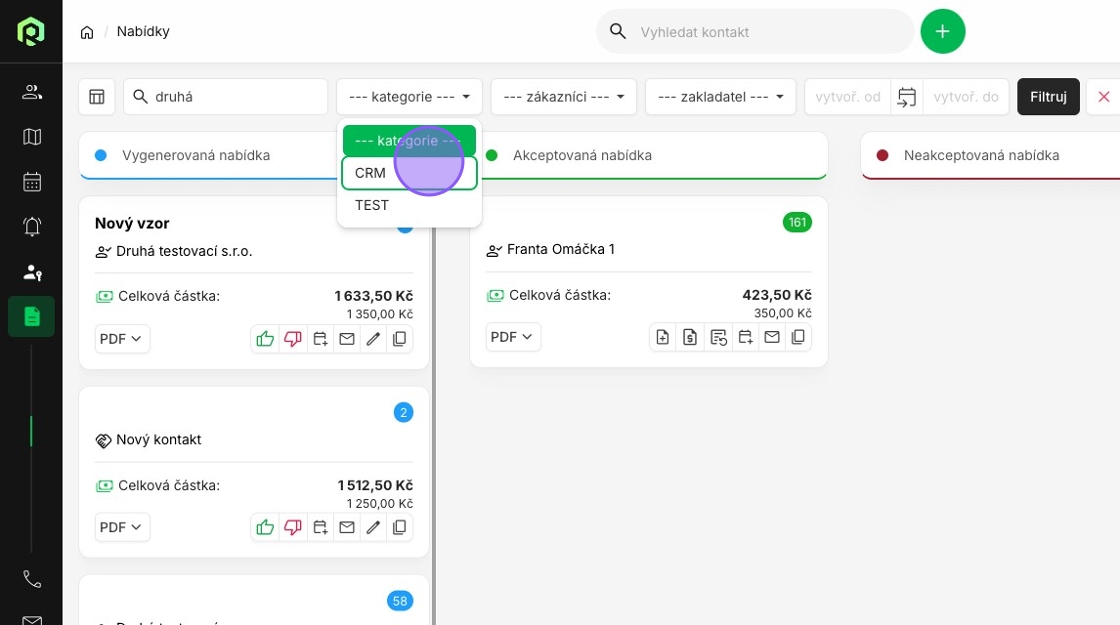Click the invoice dollar icon on Franta Omáčka card

pos(690,337)
